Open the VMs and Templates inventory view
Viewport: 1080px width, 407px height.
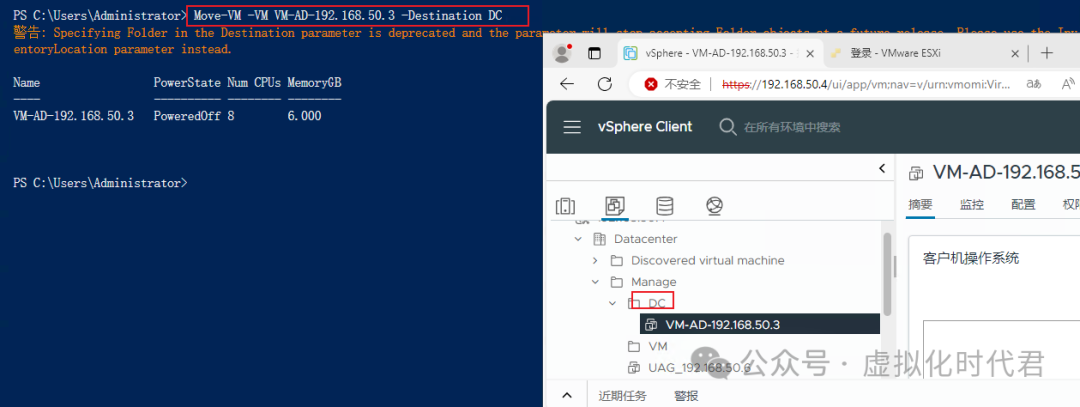pyautogui.click(x=614, y=205)
